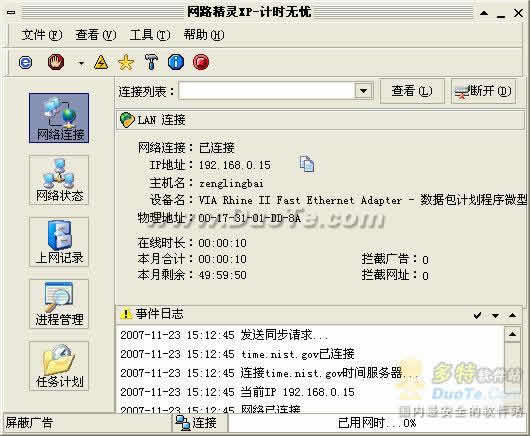Open the 工具(T) menu
Viewport: 530px width, 436px height.
click(150, 35)
